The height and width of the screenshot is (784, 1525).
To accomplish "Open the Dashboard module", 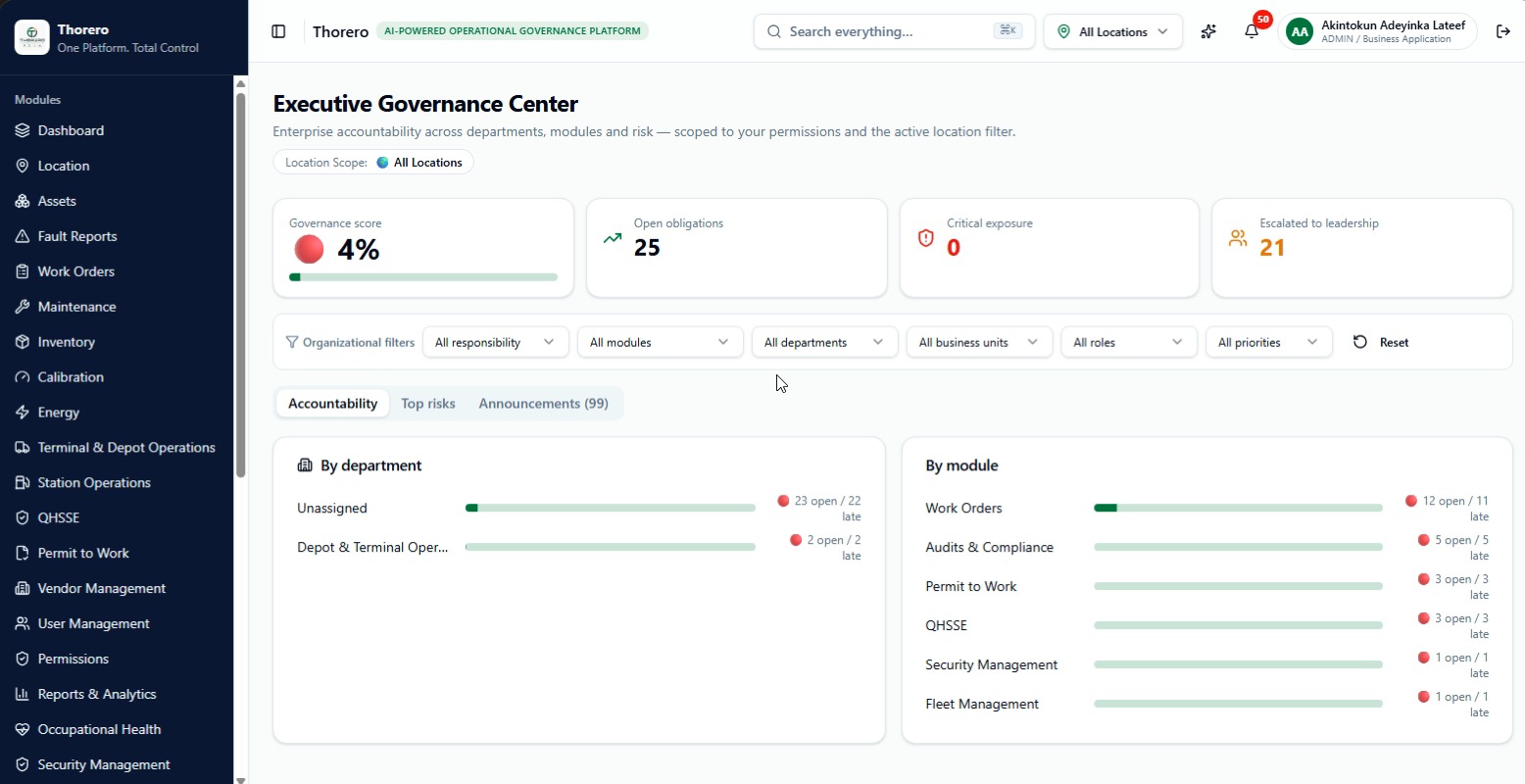I will pyautogui.click(x=71, y=130).
